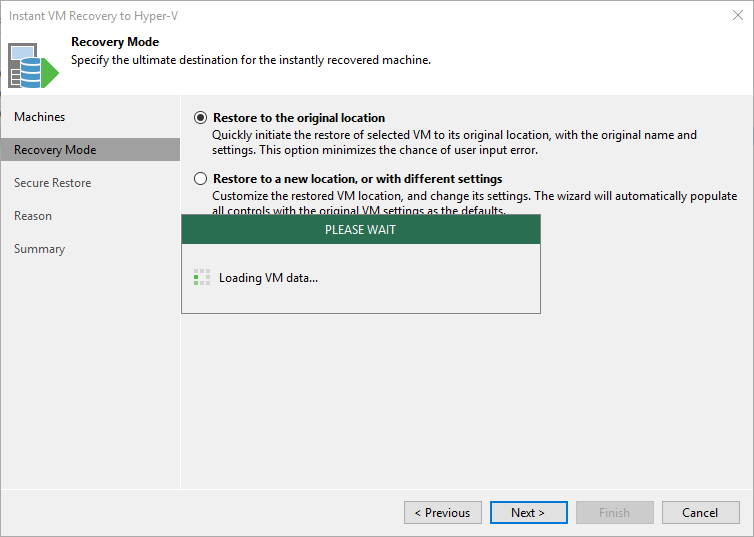
Task: Select the Recovery Mode step
Action: tap(90, 150)
